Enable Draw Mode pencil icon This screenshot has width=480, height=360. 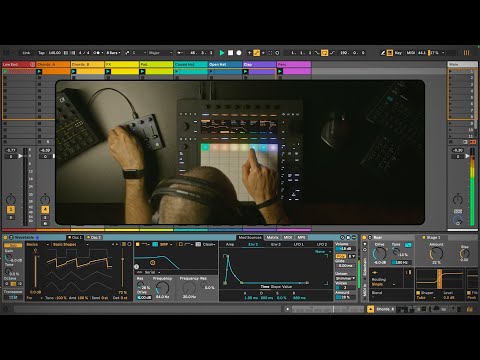click(383, 53)
